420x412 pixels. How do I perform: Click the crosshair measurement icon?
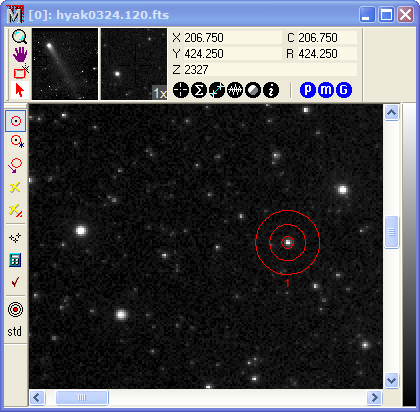point(181,90)
